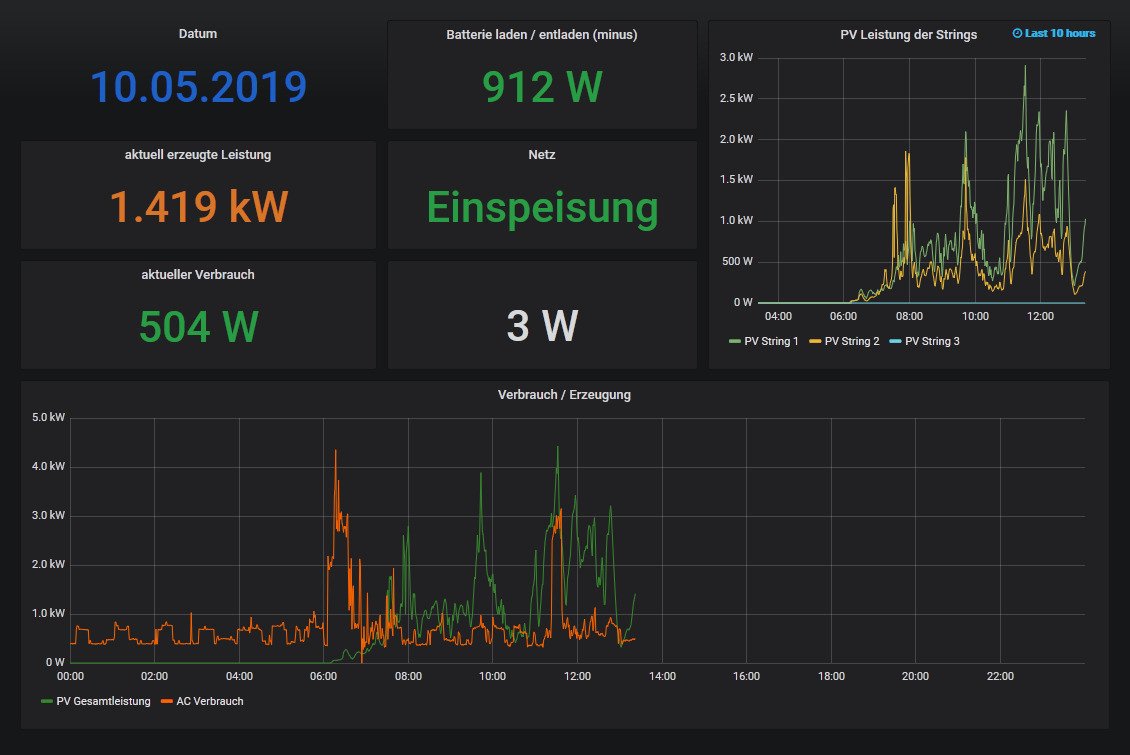
Task: Click the yellow PV String 2 legend color line
Action: [x=815, y=342]
